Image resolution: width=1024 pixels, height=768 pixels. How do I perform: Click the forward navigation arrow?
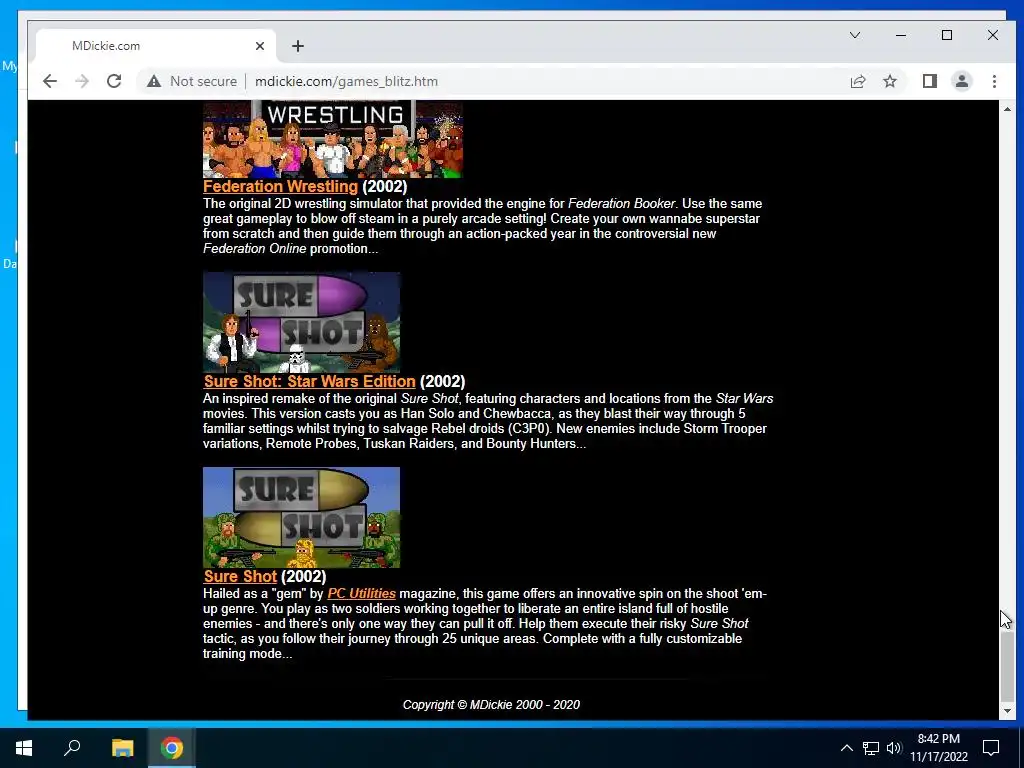point(82,81)
